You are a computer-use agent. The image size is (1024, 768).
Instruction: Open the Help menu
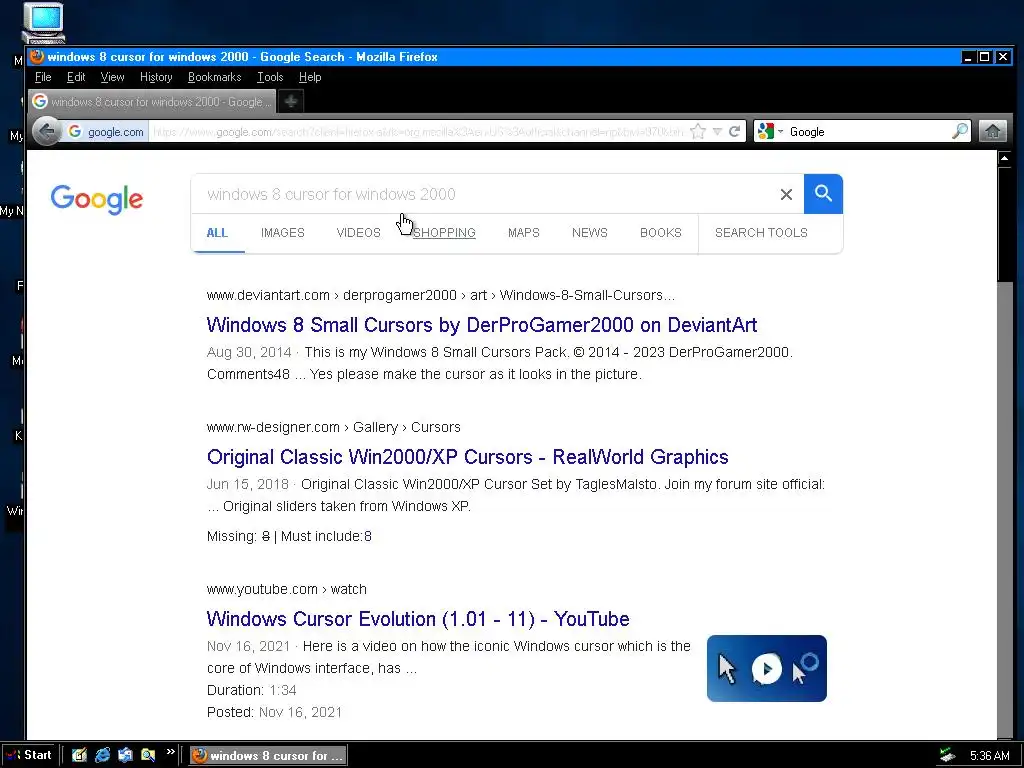pyautogui.click(x=310, y=77)
